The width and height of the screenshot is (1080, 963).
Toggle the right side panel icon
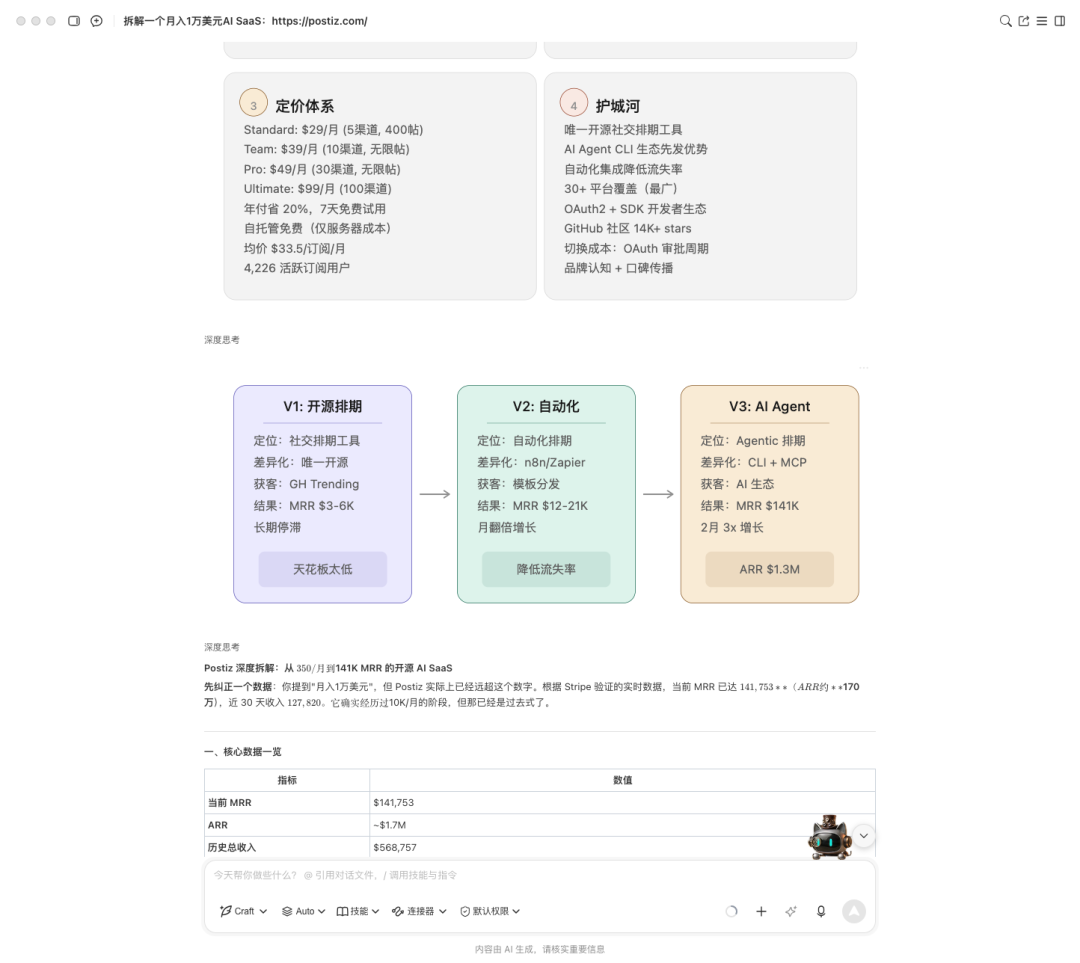point(1060,21)
